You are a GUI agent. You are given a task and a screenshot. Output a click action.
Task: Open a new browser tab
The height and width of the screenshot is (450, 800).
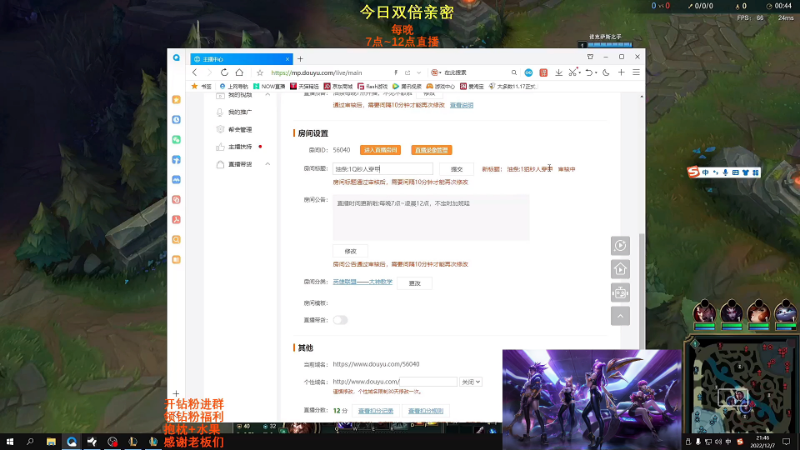(x=300, y=59)
